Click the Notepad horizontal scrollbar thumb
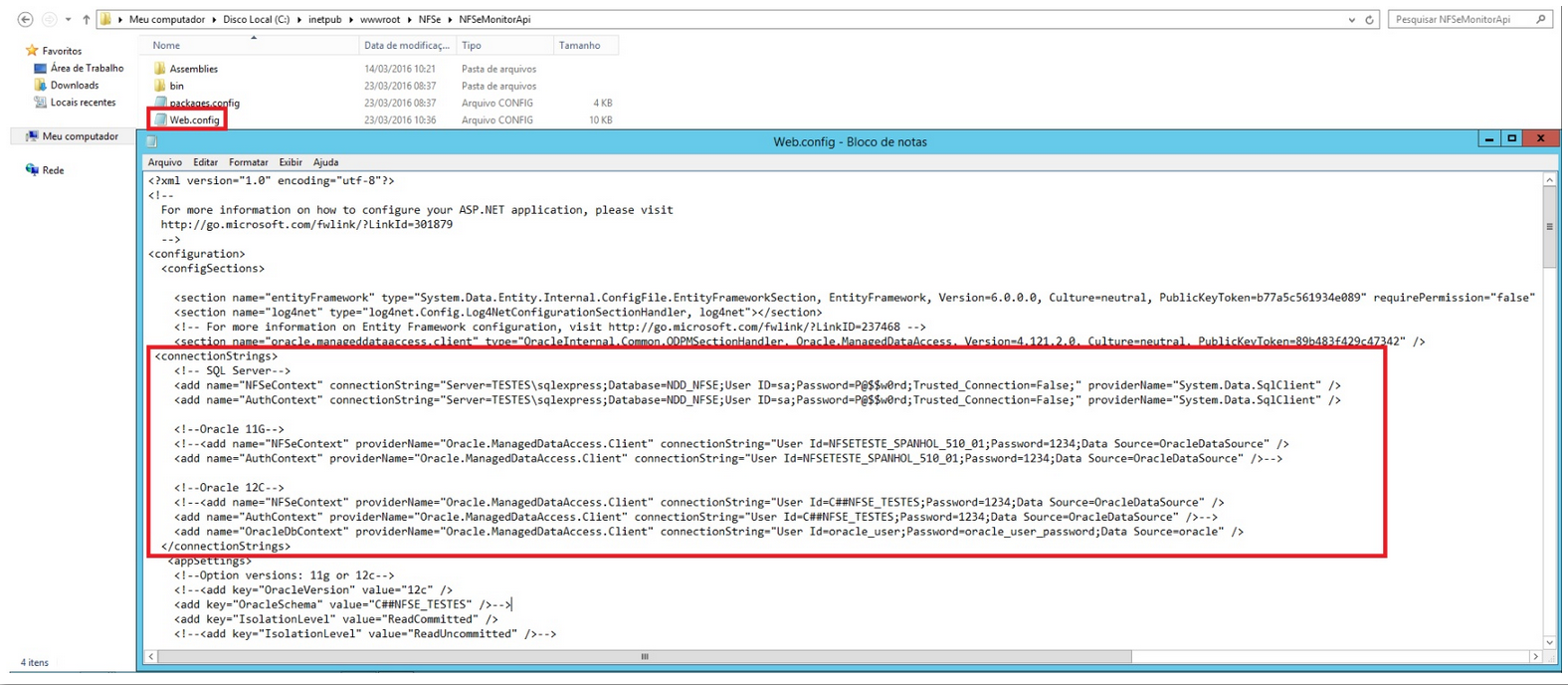 coord(645,657)
